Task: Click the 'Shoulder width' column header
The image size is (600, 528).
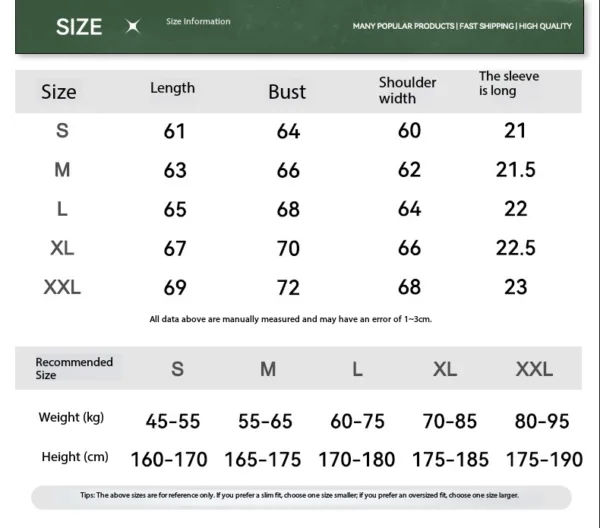Action: coord(407,90)
